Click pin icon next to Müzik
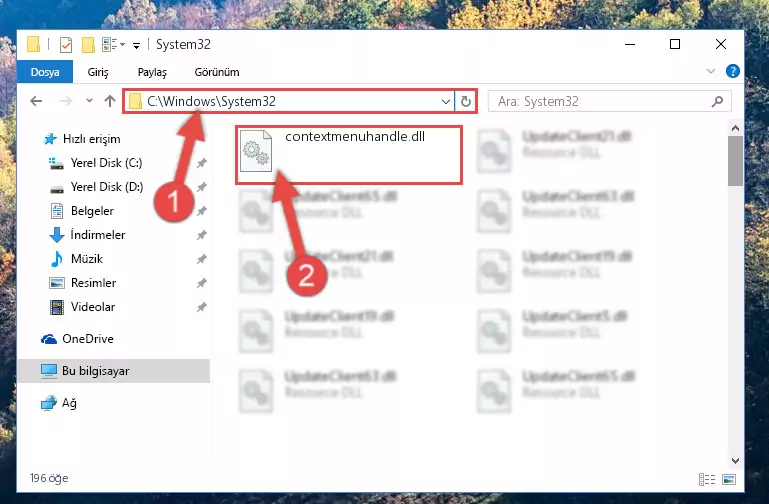Viewport: 769px width, 504px height. 202,259
